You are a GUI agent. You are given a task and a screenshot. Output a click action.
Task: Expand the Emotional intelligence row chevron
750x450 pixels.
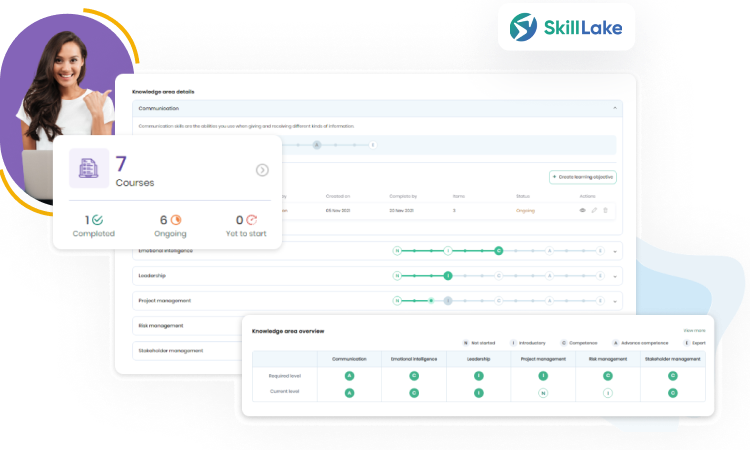click(x=615, y=251)
